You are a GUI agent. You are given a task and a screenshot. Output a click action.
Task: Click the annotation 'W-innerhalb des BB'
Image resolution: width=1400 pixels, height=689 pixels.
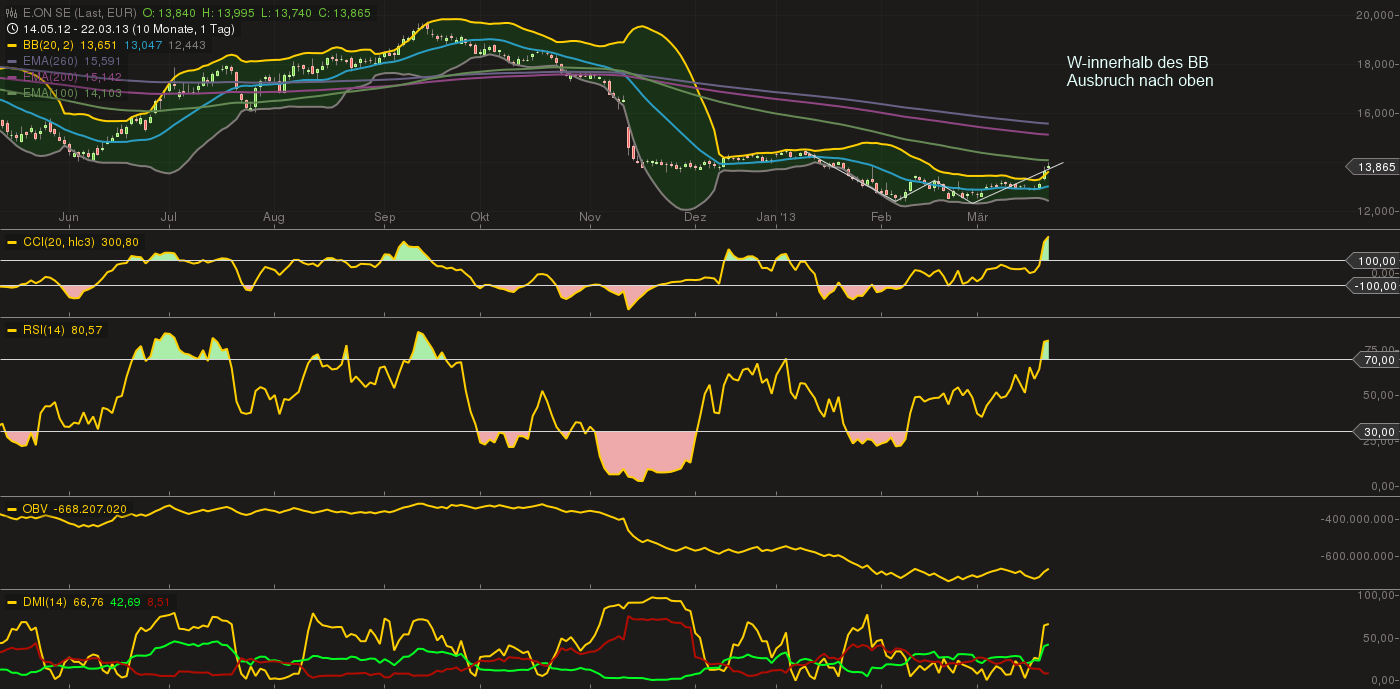pyautogui.click(x=1137, y=63)
